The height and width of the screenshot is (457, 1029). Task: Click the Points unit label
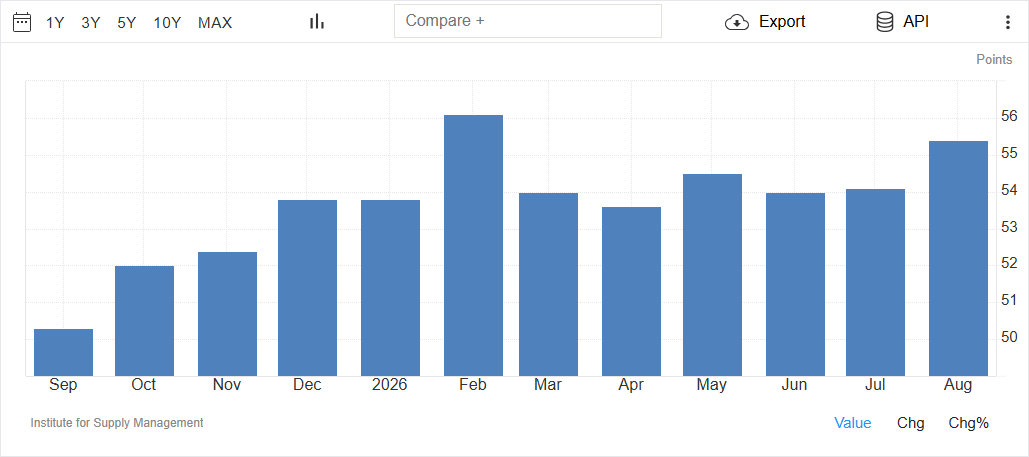994,60
